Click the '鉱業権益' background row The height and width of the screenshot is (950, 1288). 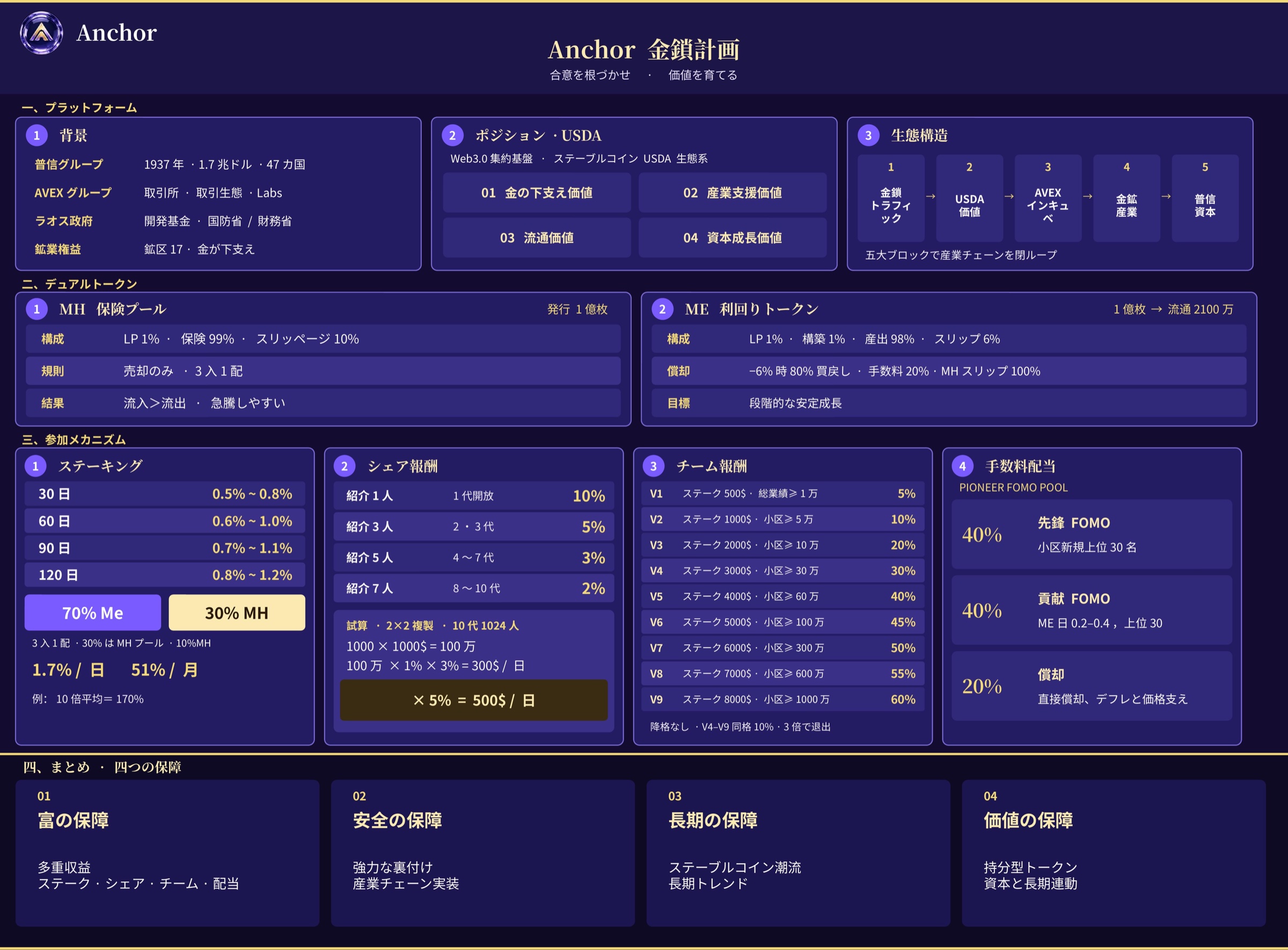point(144,249)
